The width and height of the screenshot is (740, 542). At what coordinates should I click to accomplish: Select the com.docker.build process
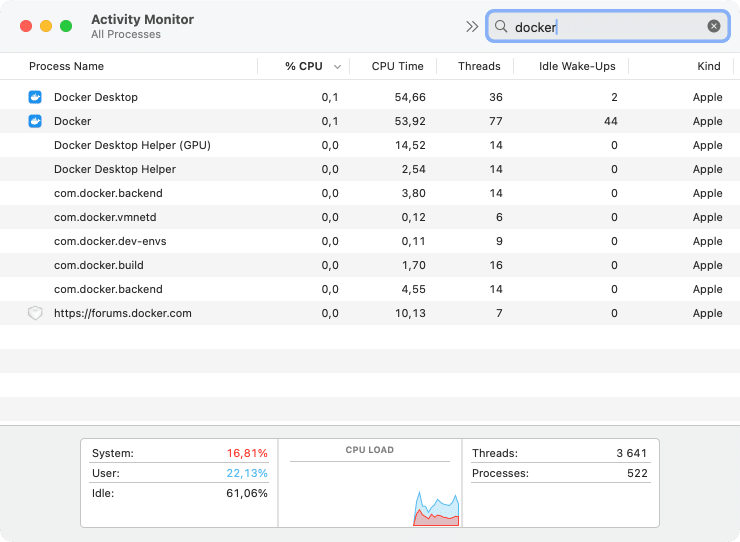(x=370, y=265)
